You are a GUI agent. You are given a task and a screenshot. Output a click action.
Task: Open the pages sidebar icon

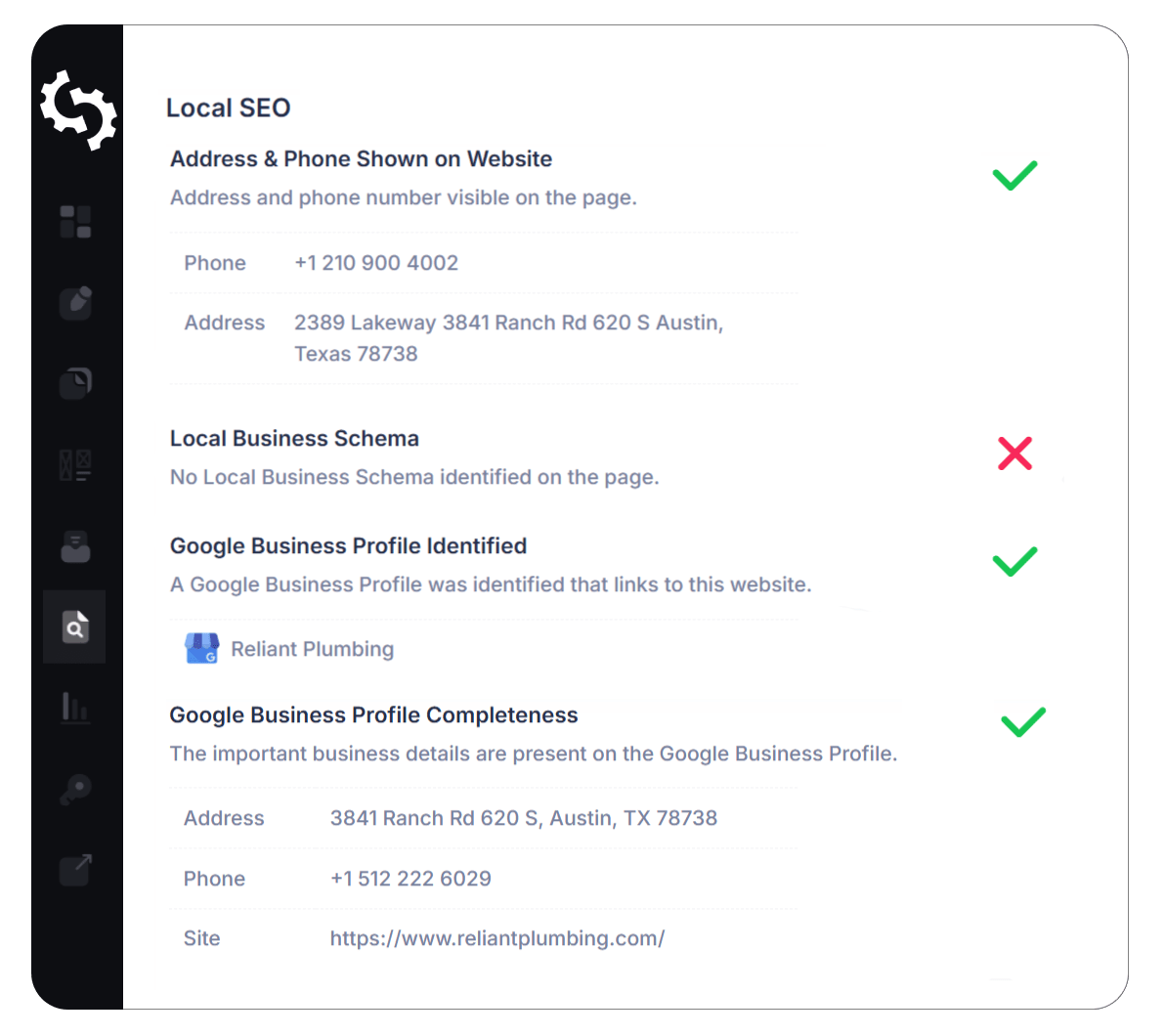click(75, 382)
